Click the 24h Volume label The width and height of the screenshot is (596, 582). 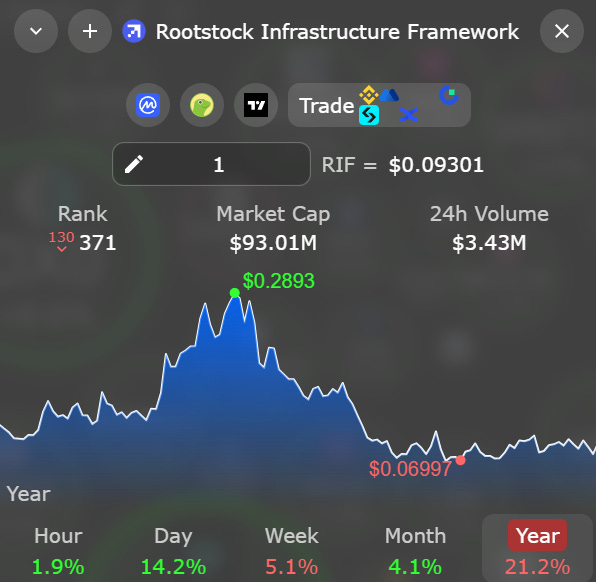click(489, 214)
